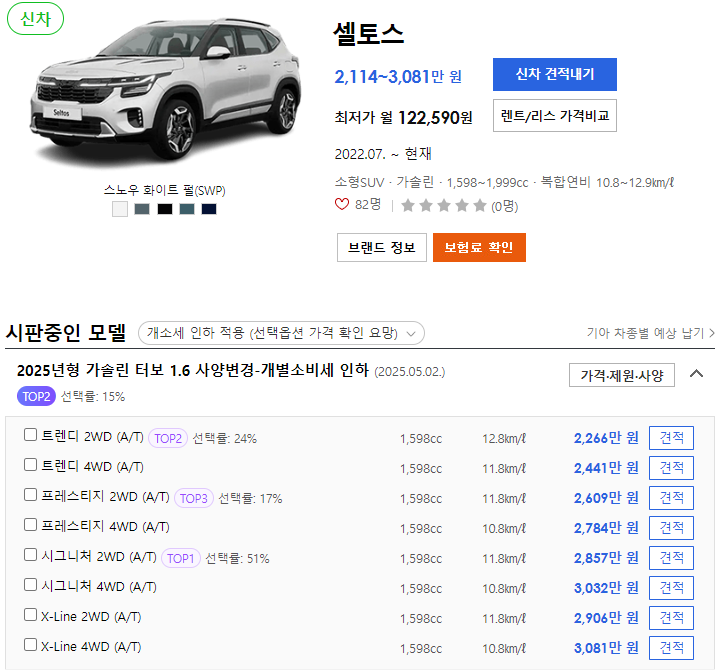The height and width of the screenshot is (671, 723).
Task: Open the 개소세 인하 적용 dropdown
Action: click(x=281, y=333)
